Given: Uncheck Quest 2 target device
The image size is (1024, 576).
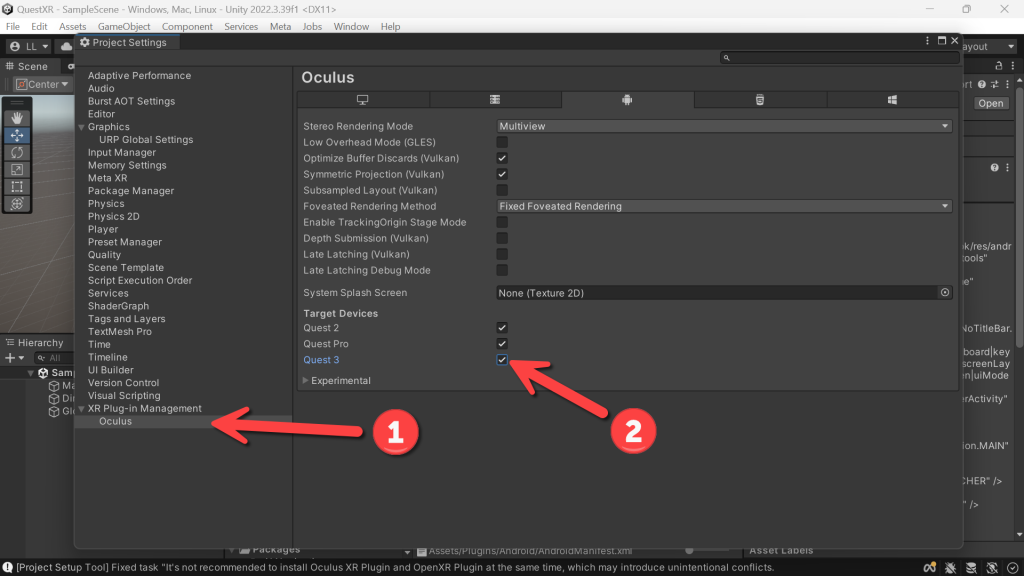Looking at the screenshot, I should pyautogui.click(x=502, y=328).
